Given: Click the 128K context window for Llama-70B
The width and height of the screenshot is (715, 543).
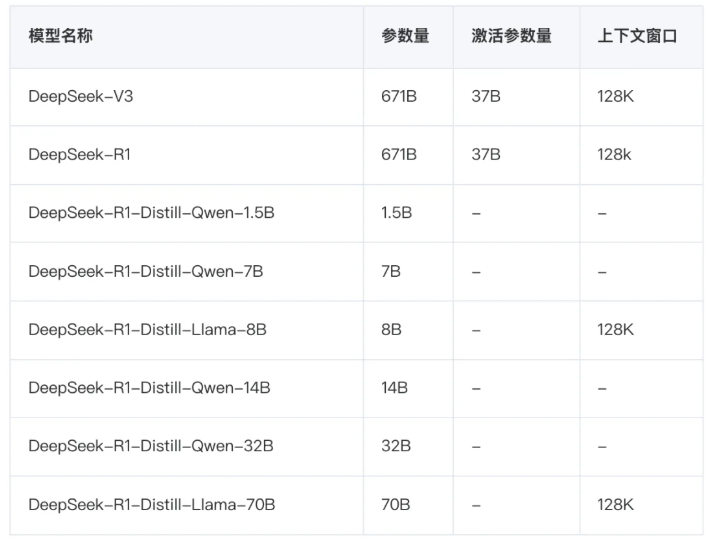Looking at the screenshot, I should click(616, 505).
